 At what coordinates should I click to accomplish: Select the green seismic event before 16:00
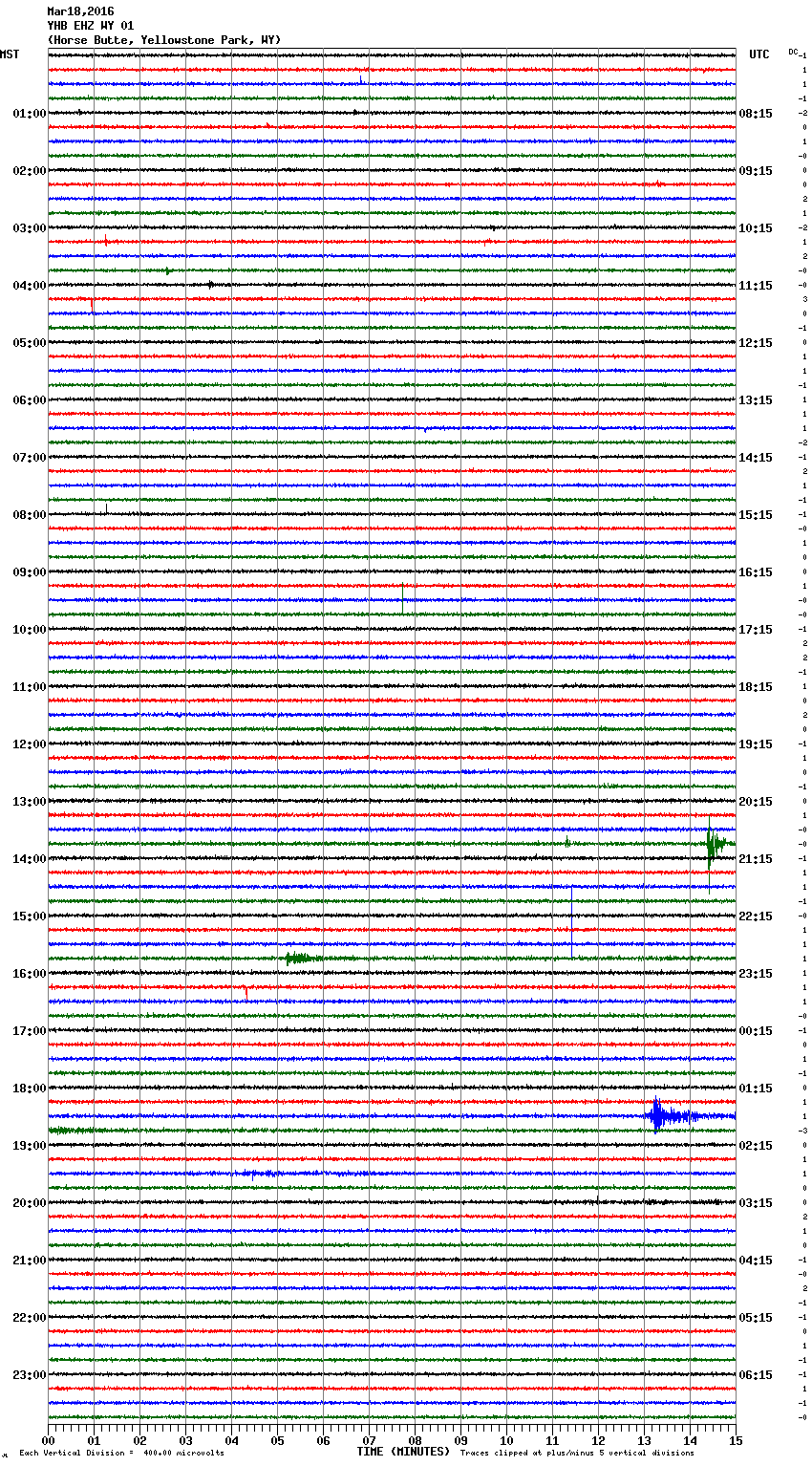306,958
